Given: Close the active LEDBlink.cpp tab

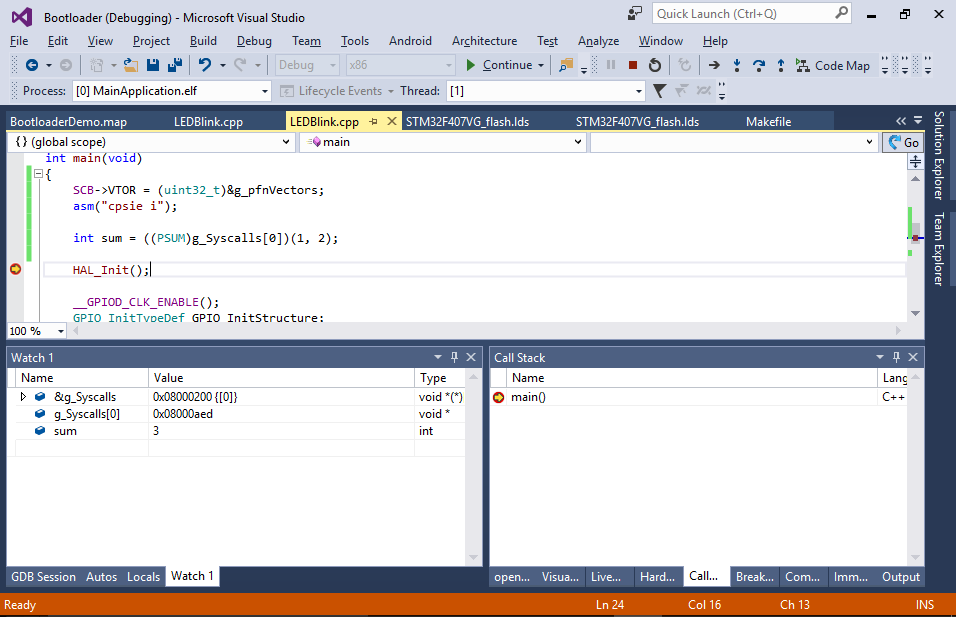Looking at the screenshot, I should (392, 121).
